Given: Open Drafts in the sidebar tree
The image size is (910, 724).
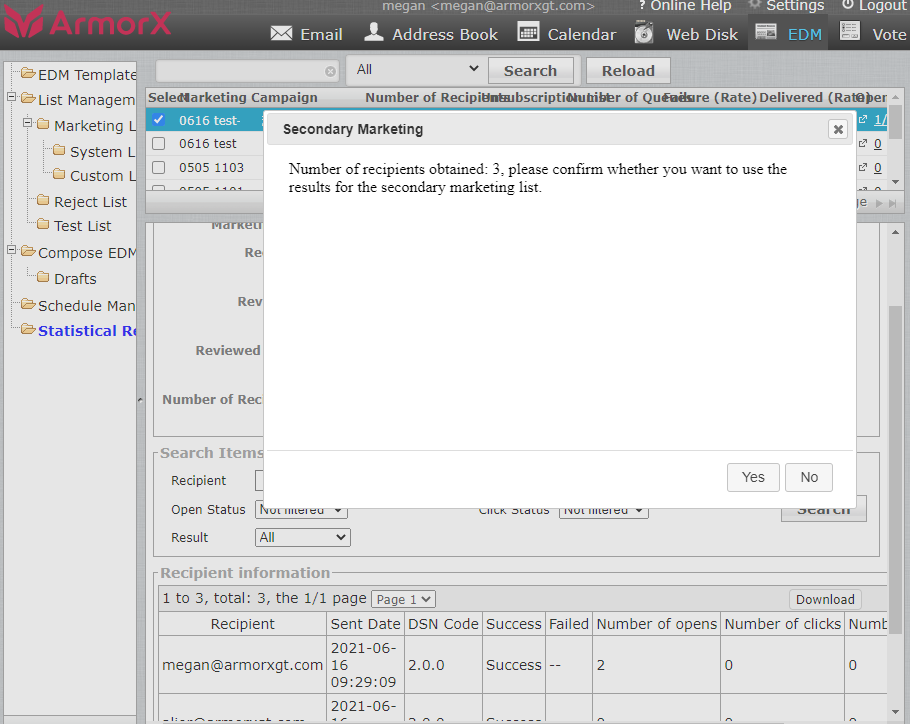Looking at the screenshot, I should pyautogui.click(x=75, y=279).
